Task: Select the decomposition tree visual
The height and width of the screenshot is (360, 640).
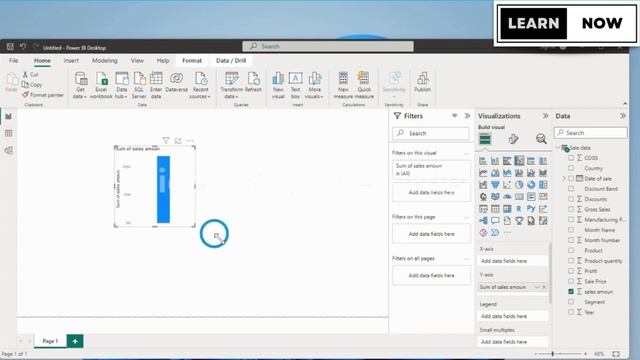Action: [483, 221]
